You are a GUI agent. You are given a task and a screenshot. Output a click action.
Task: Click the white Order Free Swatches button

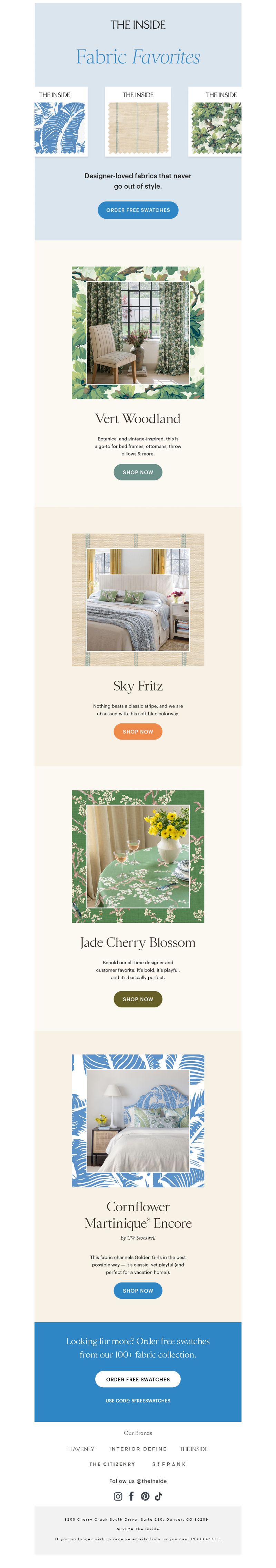coord(138,1379)
